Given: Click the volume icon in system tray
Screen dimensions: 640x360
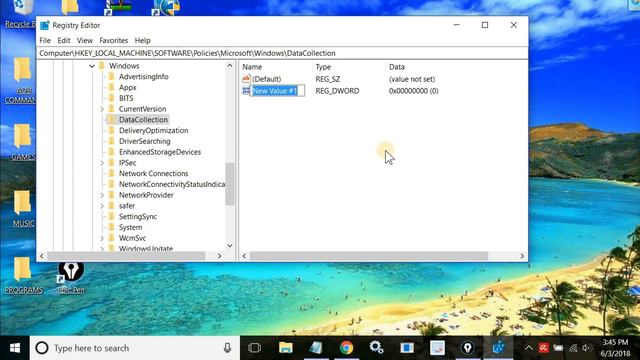Looking at the screenshot, I should [x=587, y=348].
